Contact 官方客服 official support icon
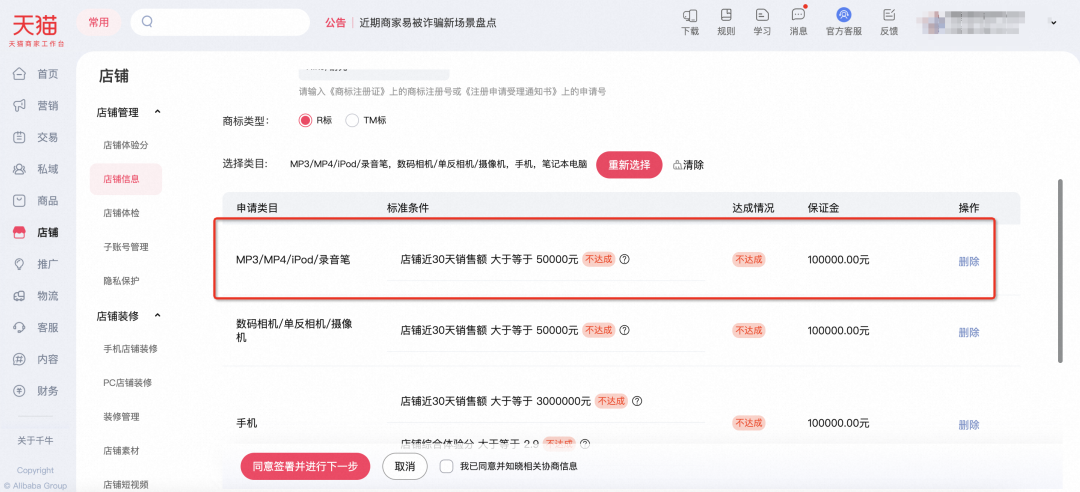Image resolution: width=1080 pixels, height=492 pixels. (843, 15)
